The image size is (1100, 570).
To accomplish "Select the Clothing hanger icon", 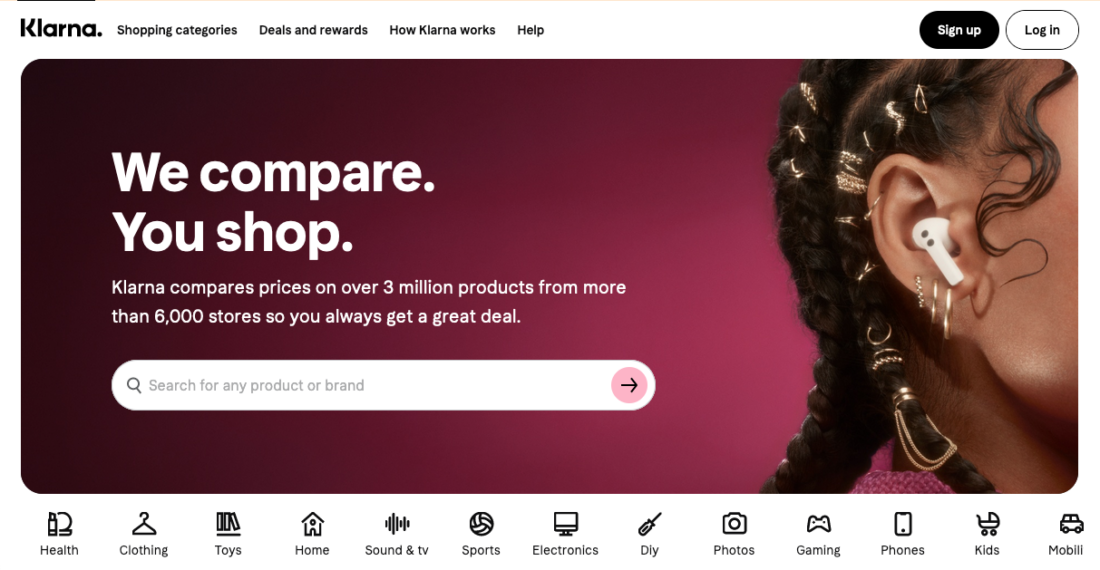I will coord(144,524).
